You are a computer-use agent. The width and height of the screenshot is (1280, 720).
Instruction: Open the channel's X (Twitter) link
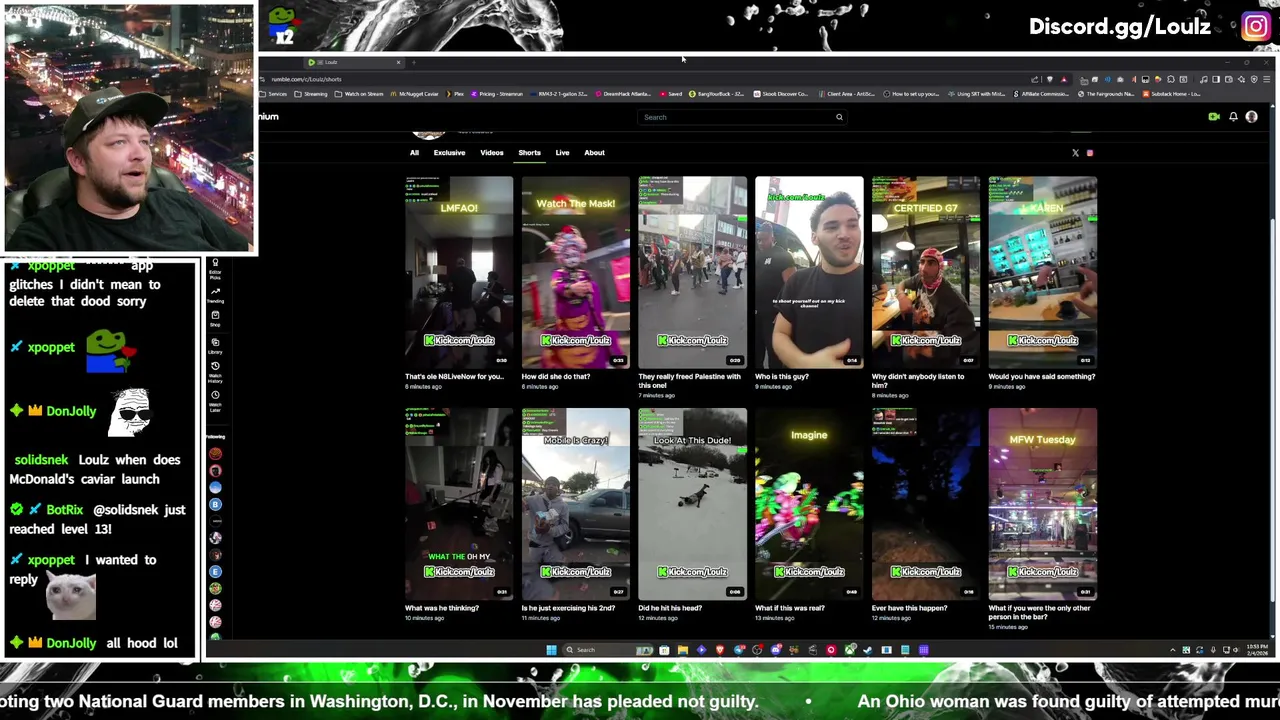(1075, 153)
